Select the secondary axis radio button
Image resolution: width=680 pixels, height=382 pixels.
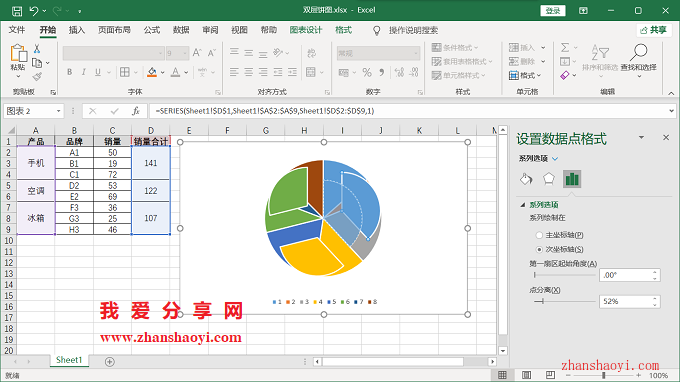tap(539, 249)
